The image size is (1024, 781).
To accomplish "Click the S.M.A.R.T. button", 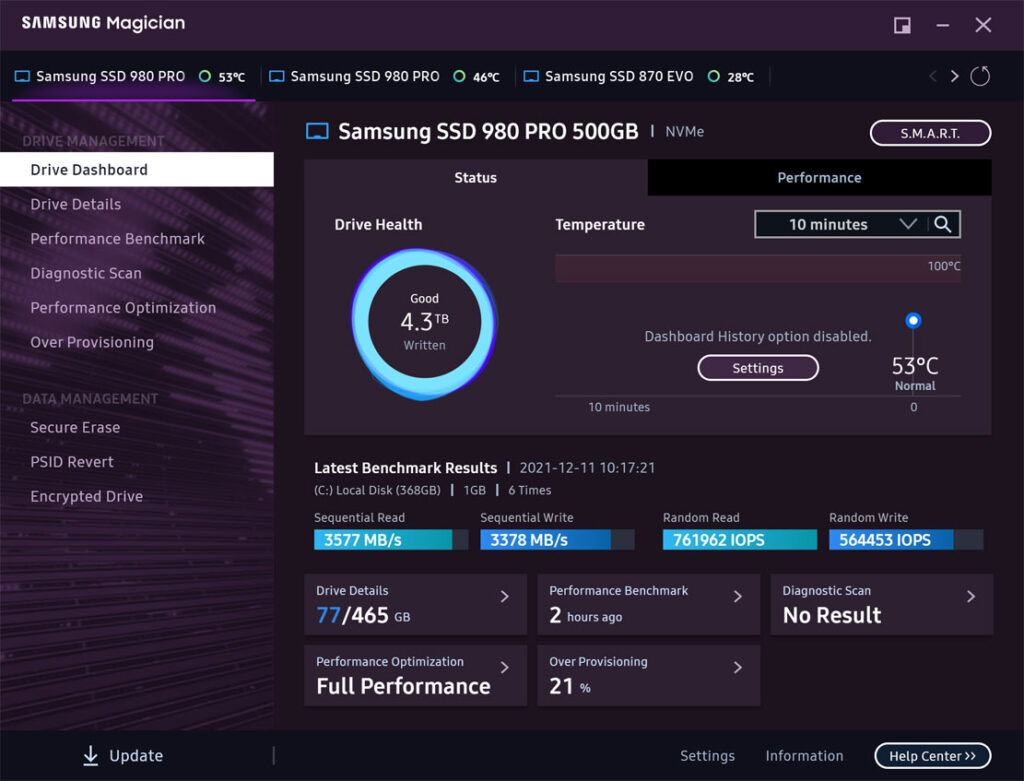I will 930,132.
